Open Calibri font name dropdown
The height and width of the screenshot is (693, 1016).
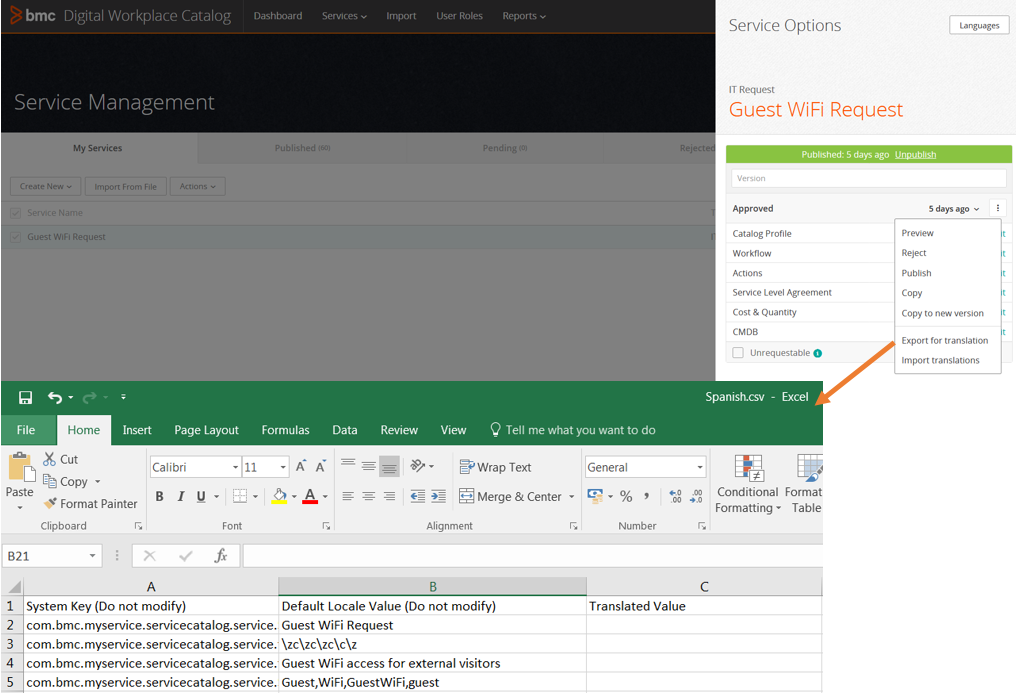235,467
